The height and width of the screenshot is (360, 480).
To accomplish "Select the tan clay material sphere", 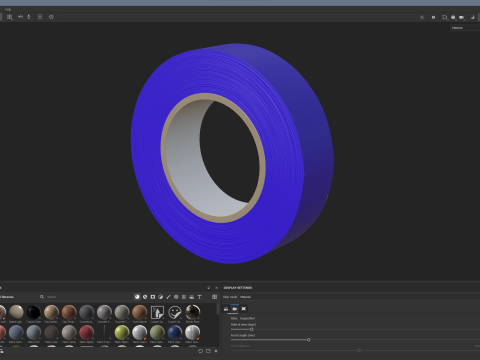I will (x=51, y=313).
